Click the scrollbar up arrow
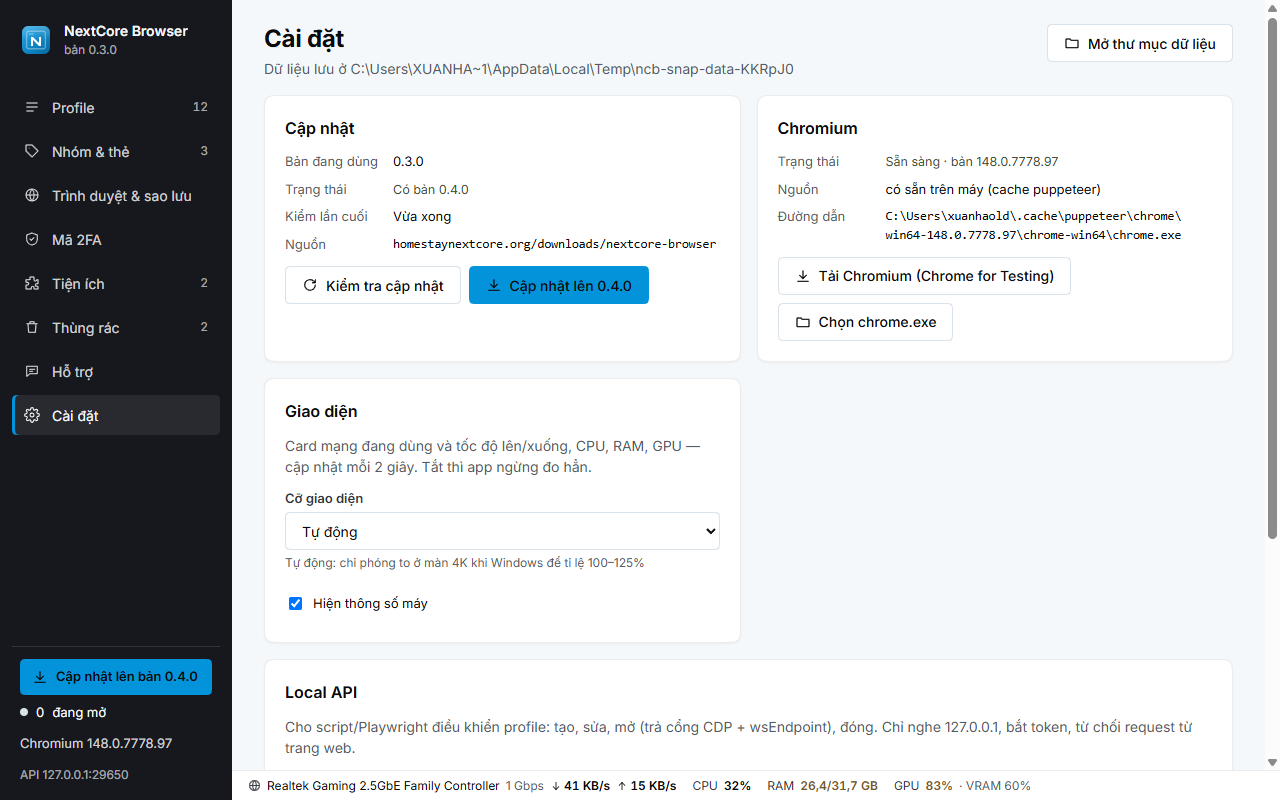The image size is (1280, 800). pos(1272,8)
